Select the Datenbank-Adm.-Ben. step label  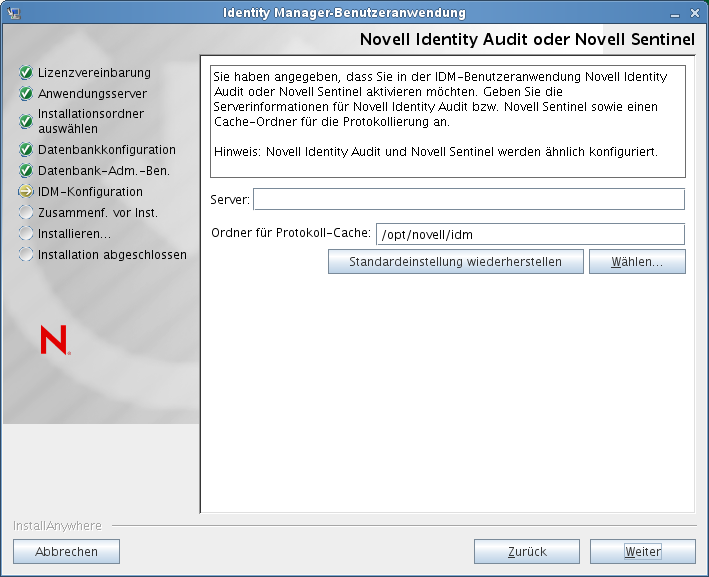coord(104,170)
